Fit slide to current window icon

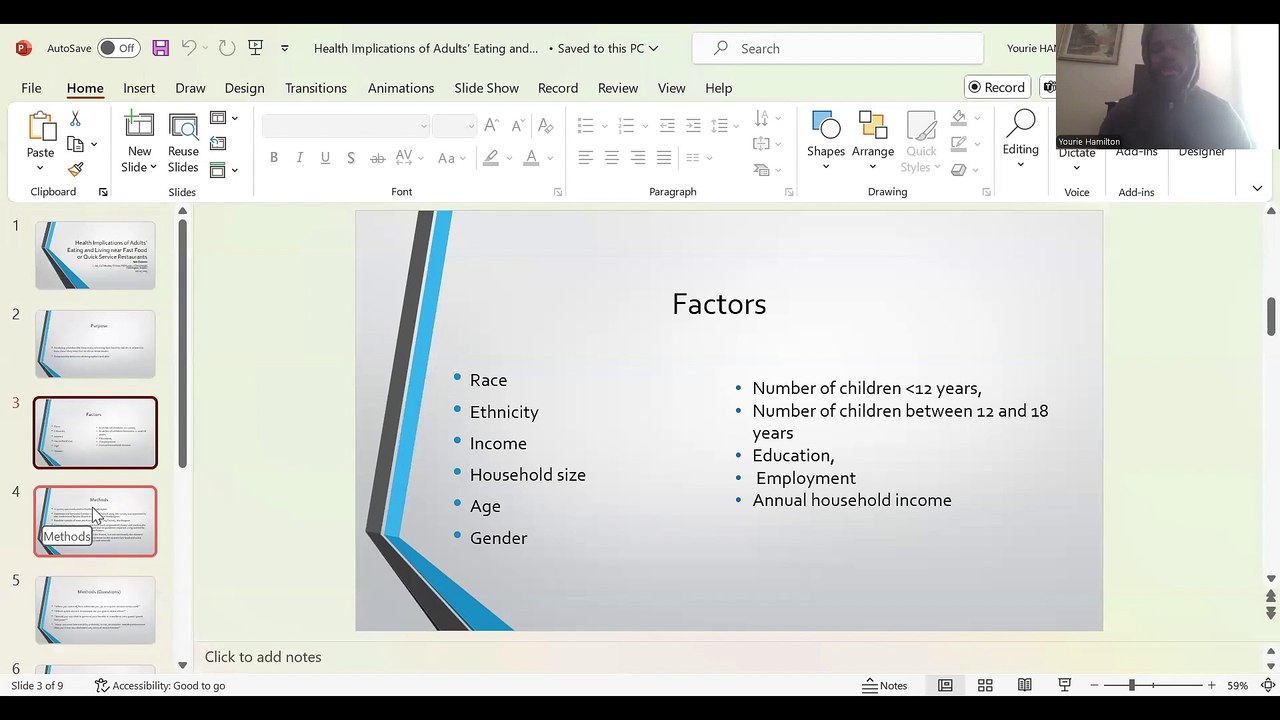tap(1267, 685)
